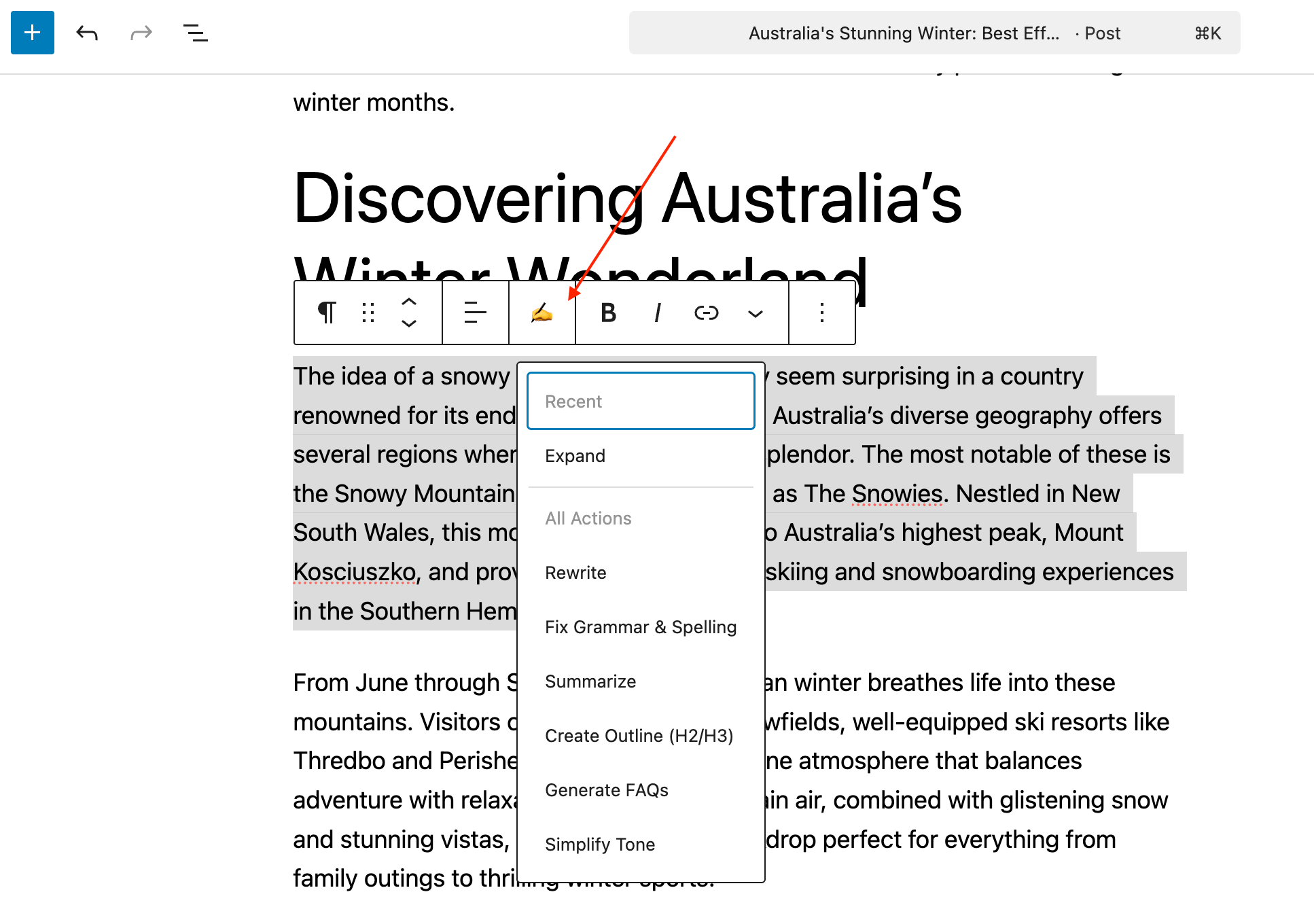Open the more formatting options chevron
Image resolution: width=1314 pixels, height=924 pixels.
(x=755, y=313)
